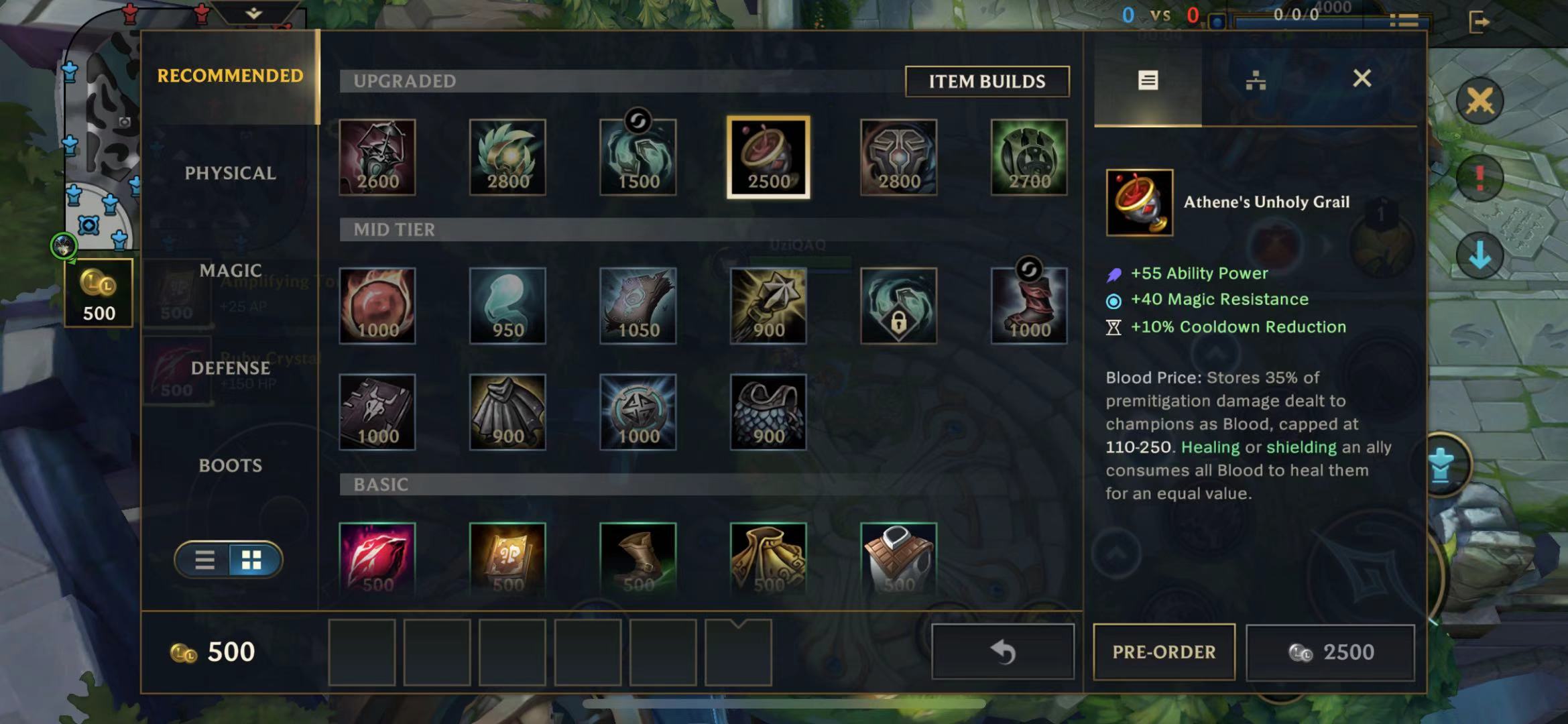This screenshot has width=1568, height=724.
Task: Pick the 950 gold mid-tier item
Action: coord(507,306)
